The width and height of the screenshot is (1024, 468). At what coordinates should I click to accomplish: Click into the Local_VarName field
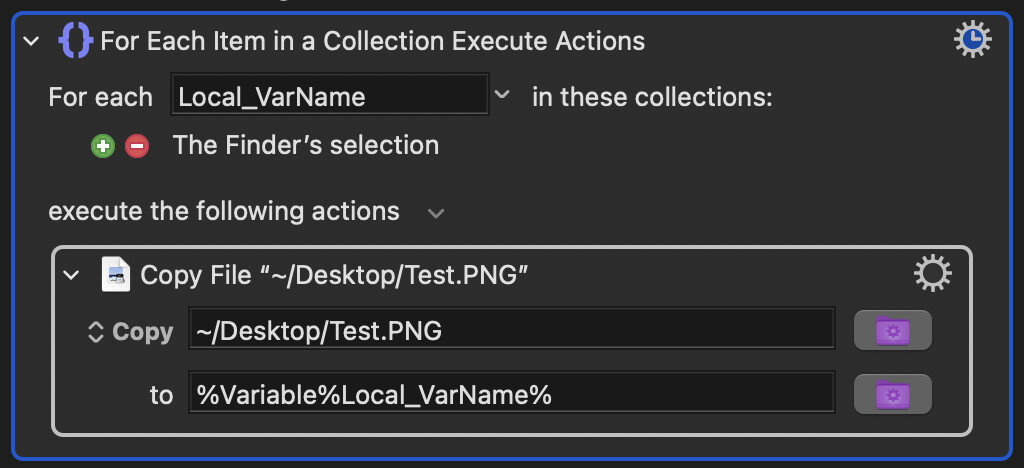pos(330,95)
